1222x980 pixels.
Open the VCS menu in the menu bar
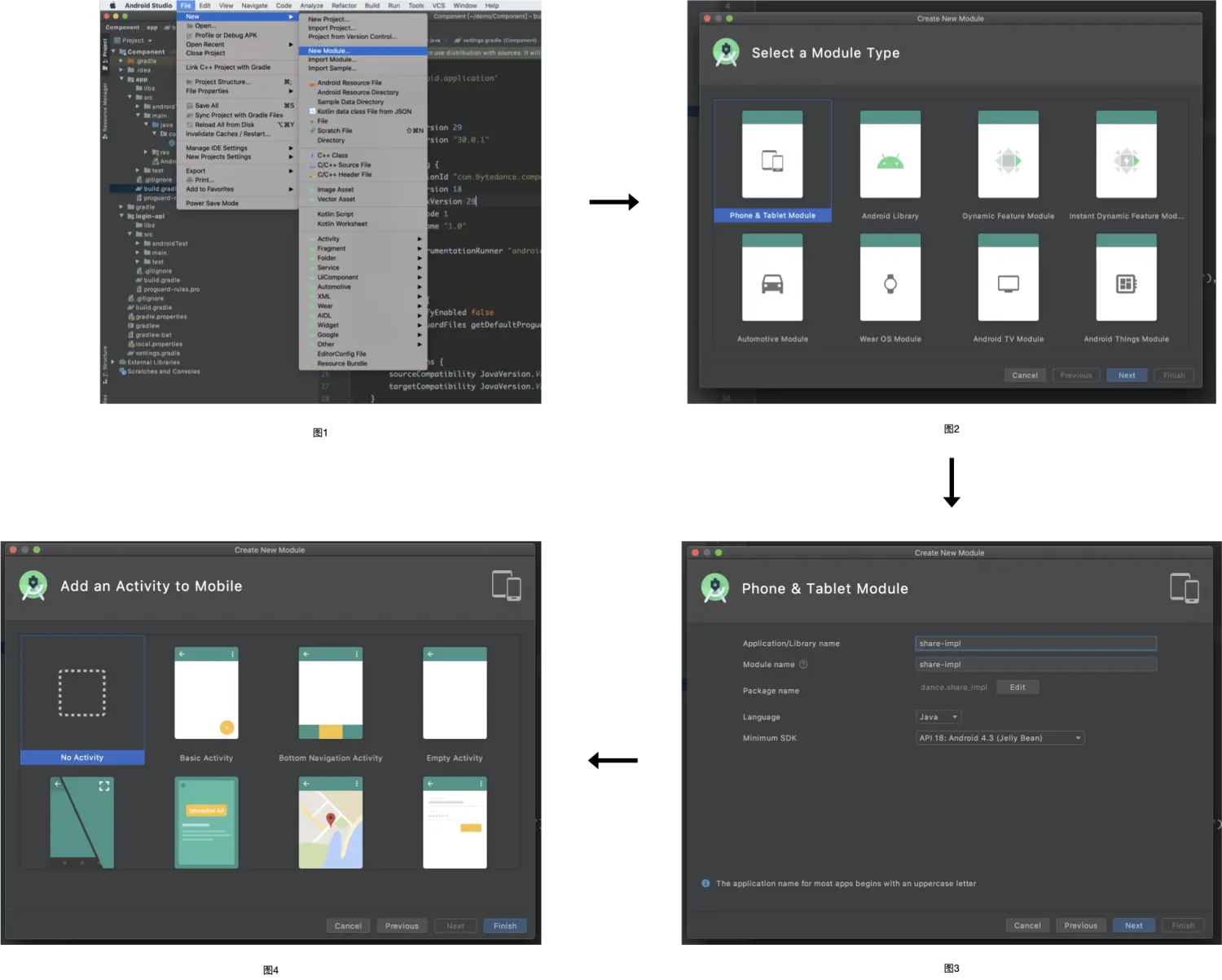pos(438,5)
